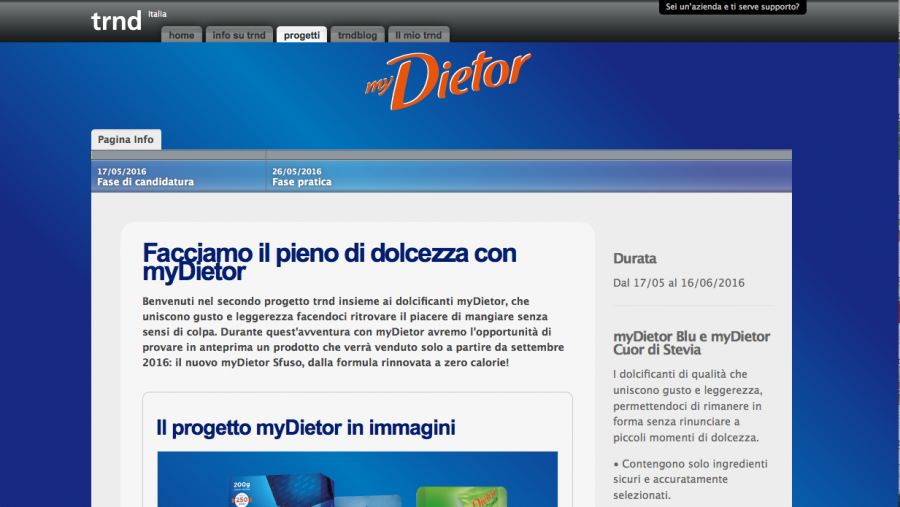Select the progetti navigation tab
The image size is (900, 507).
point(301,35)
